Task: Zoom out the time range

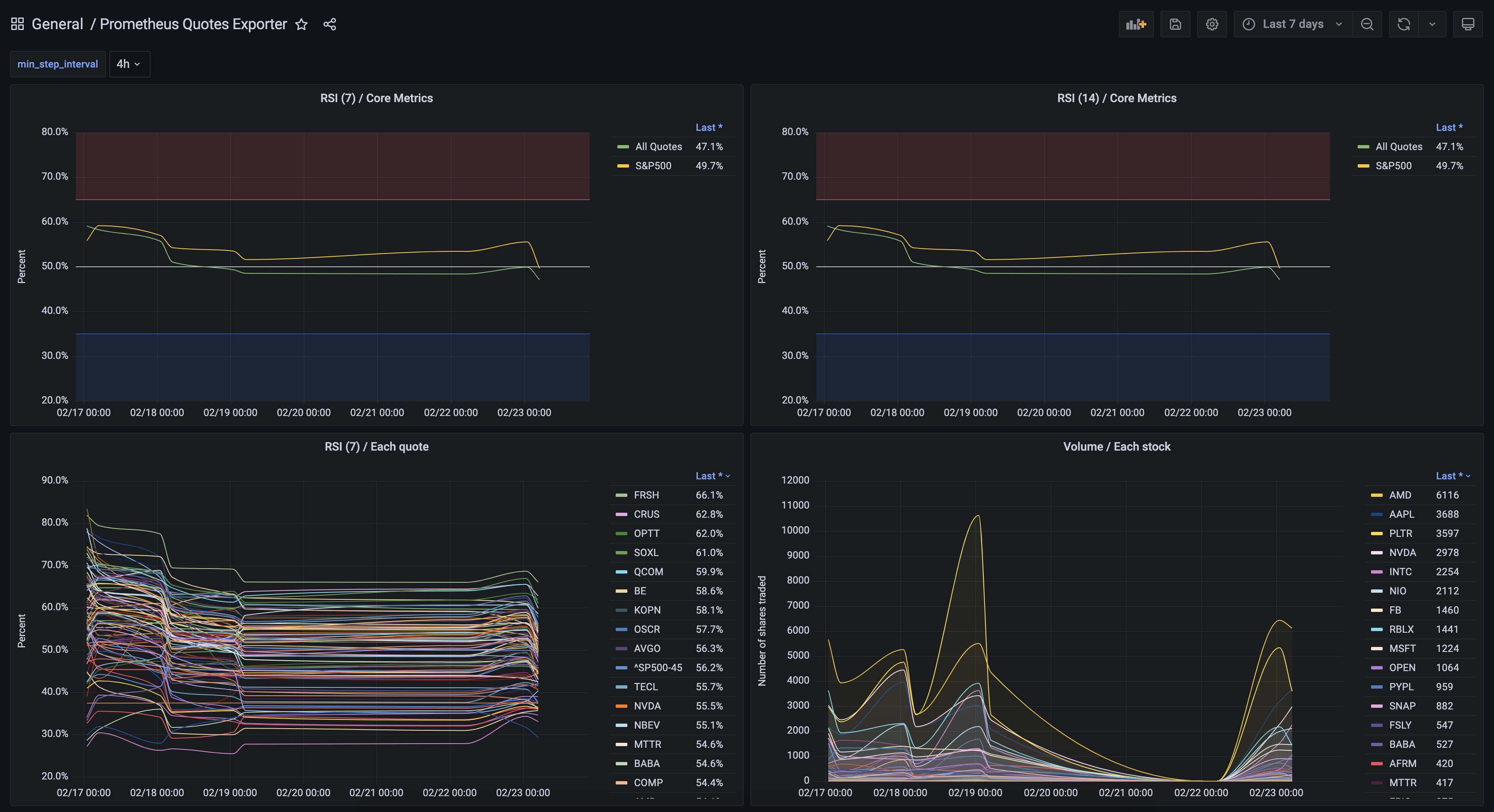Action: tap(1367, 24)
